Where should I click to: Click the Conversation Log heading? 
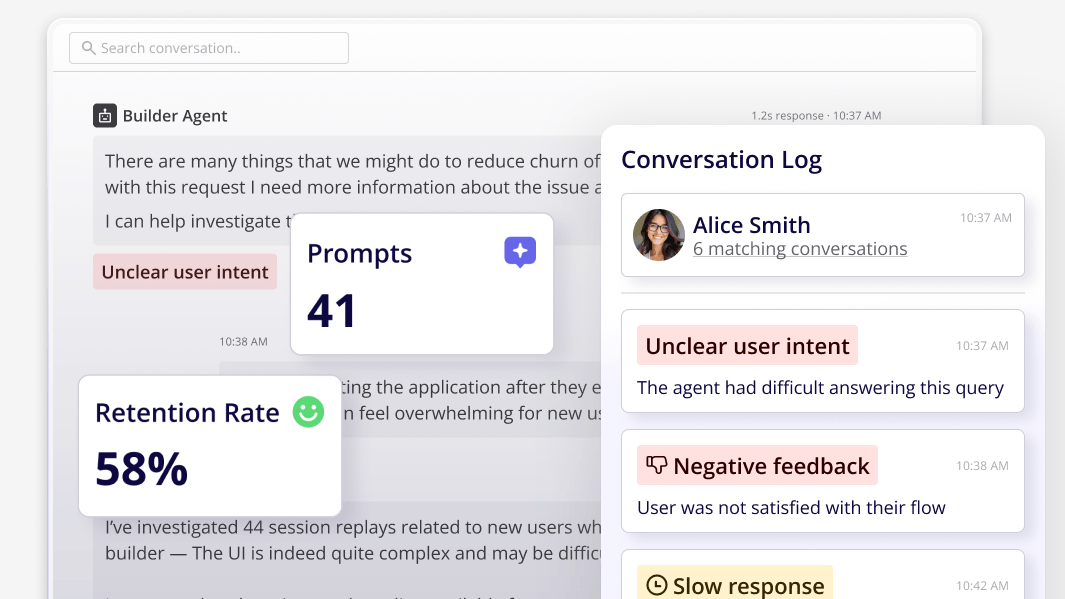click(721, 160)
